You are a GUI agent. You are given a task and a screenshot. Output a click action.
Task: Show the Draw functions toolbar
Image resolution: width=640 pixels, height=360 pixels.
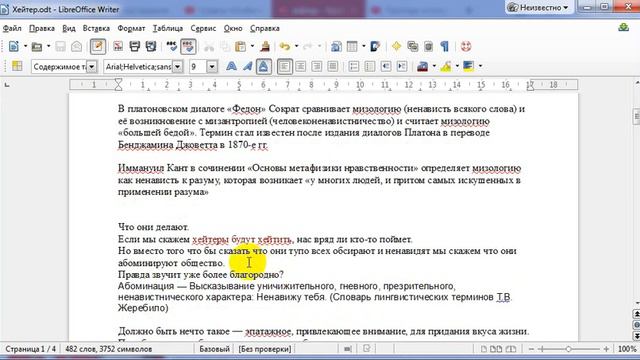click(375, 47)
